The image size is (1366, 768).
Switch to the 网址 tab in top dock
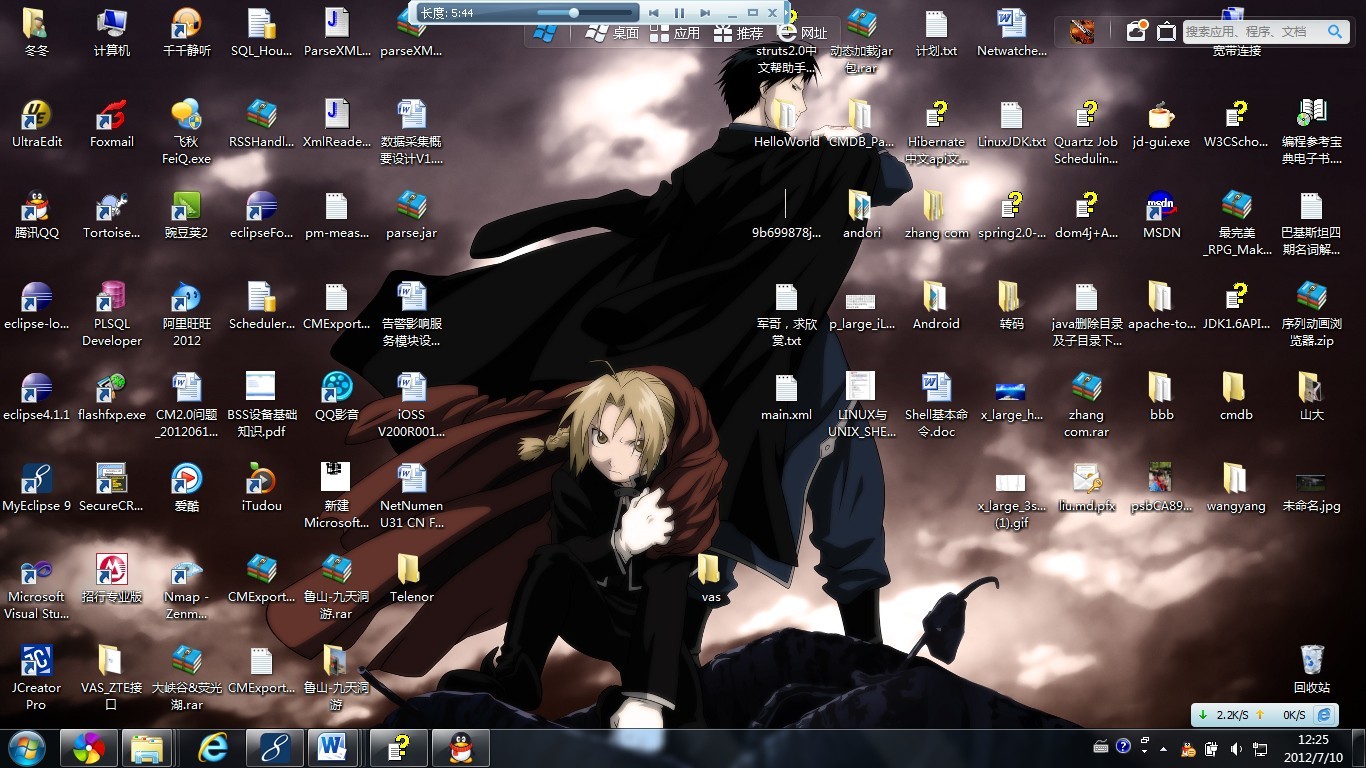[x=803, y=33]
